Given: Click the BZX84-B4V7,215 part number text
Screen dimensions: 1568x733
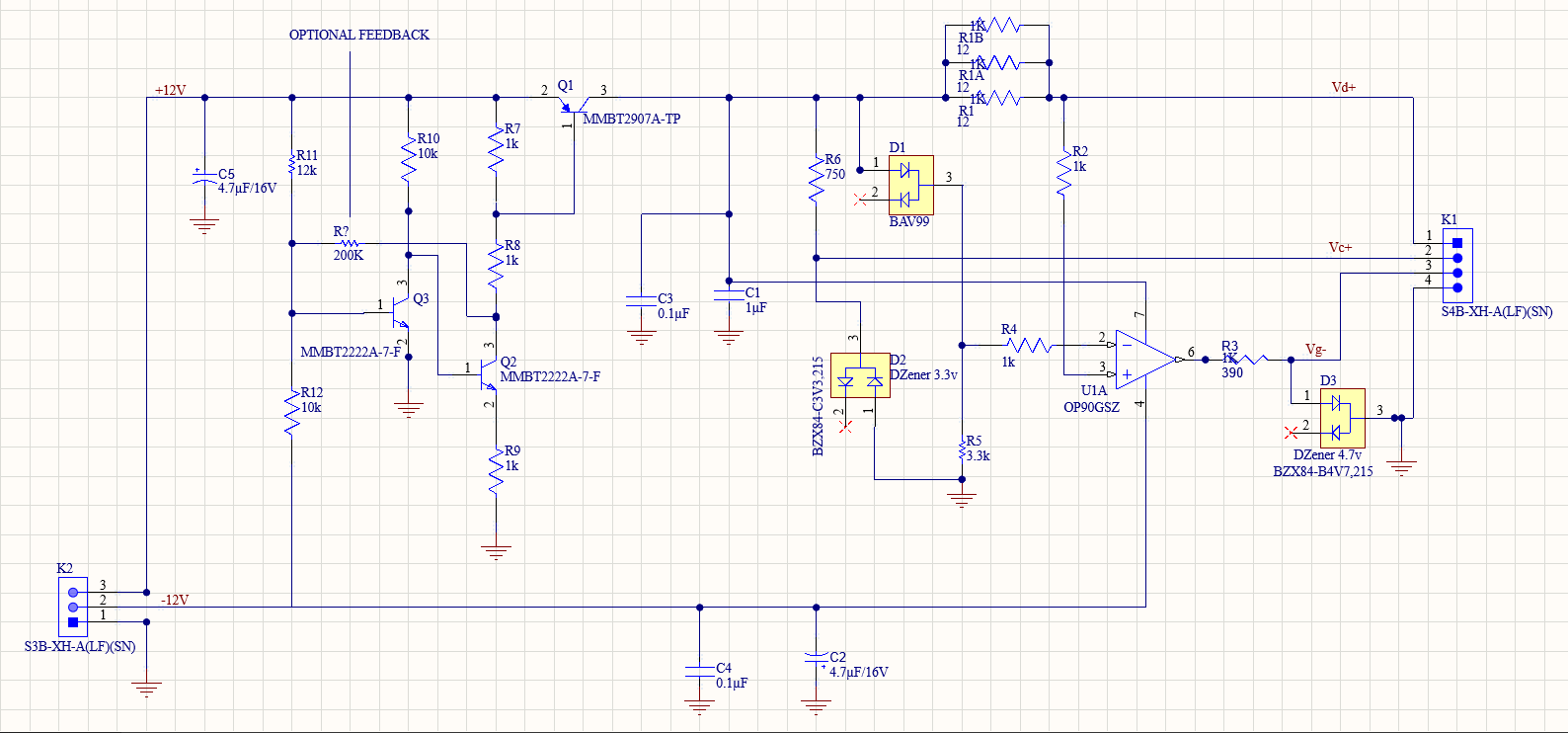Looking at the screenshot, I should tap(1323, 471).
